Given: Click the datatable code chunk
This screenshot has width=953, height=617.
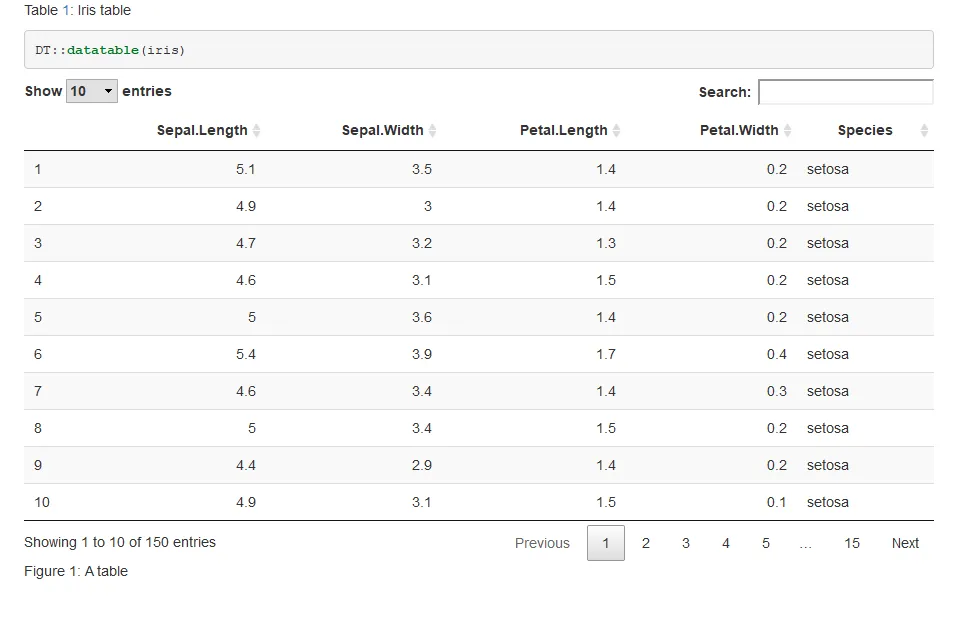Looking at the screenshot, I should click(478, 50).
